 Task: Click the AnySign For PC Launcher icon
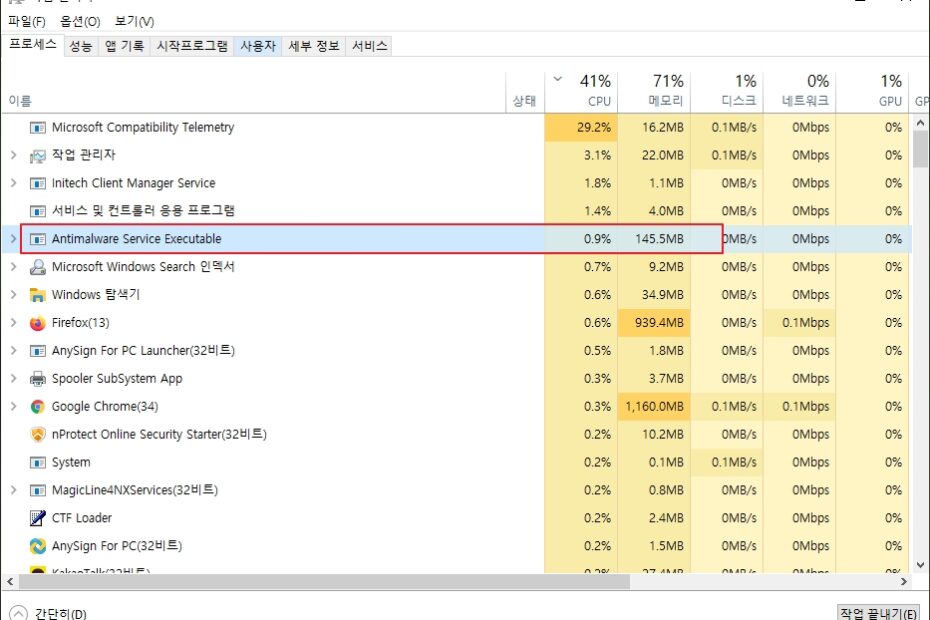[37, 351]
